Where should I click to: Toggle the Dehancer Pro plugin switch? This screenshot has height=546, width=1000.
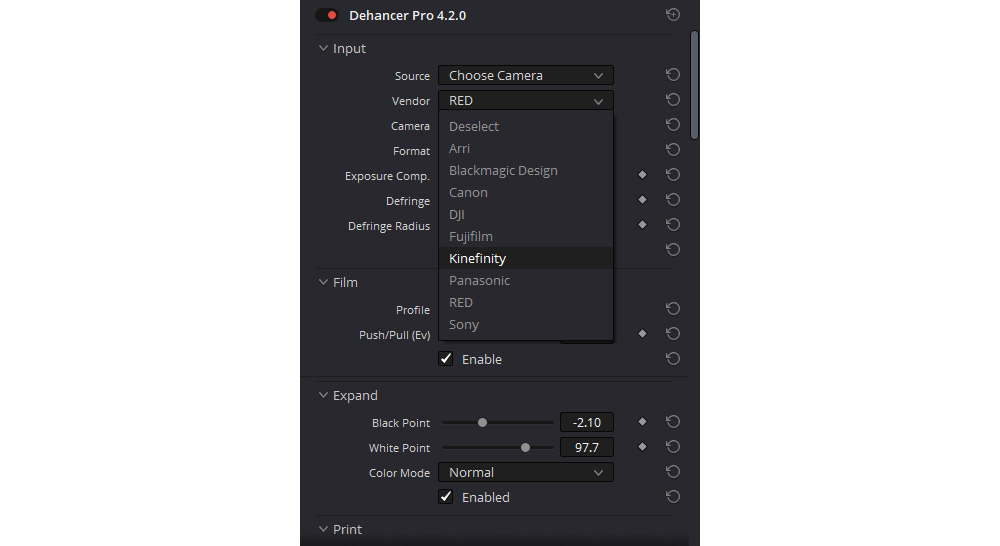point(328,15)
